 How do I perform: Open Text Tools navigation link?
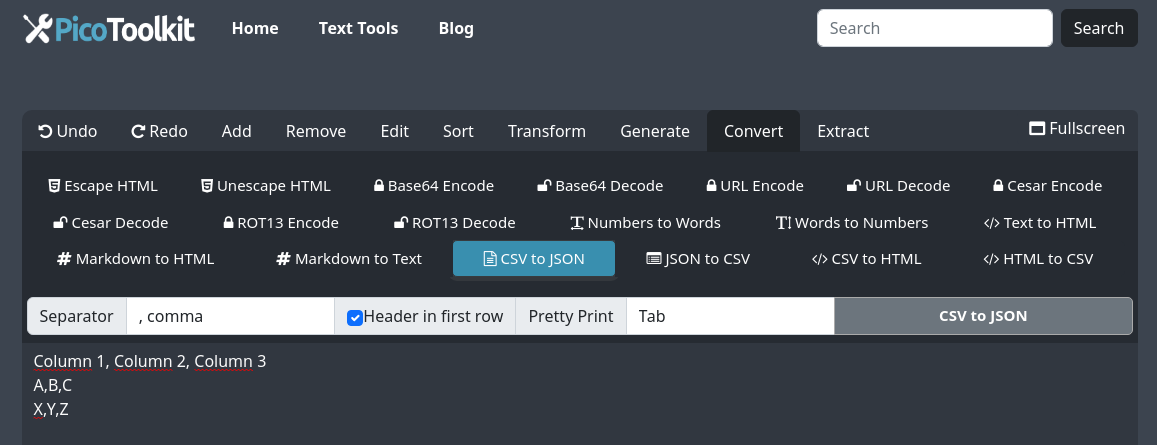(359, 28)
